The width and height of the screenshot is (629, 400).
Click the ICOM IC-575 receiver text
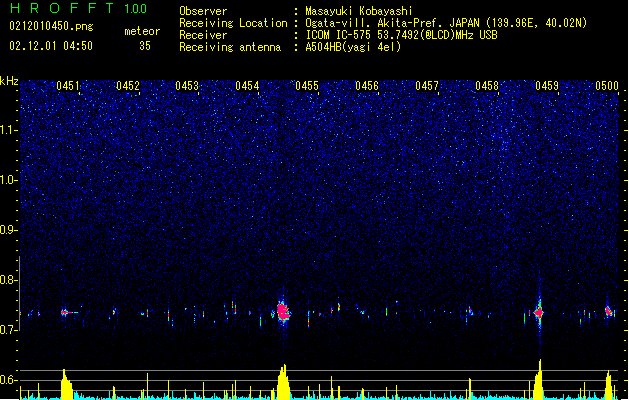tap(401, 35)
